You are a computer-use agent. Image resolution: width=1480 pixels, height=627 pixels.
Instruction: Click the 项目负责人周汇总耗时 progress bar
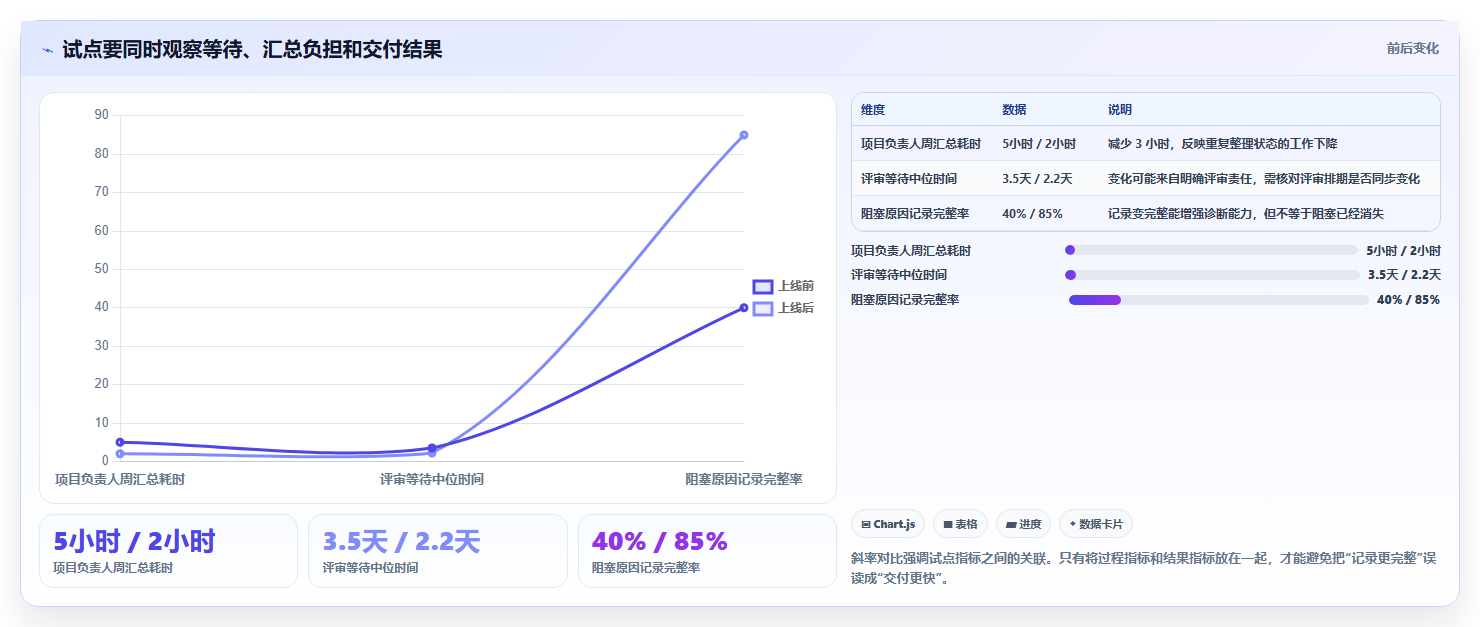click(x=1212, y=250)
